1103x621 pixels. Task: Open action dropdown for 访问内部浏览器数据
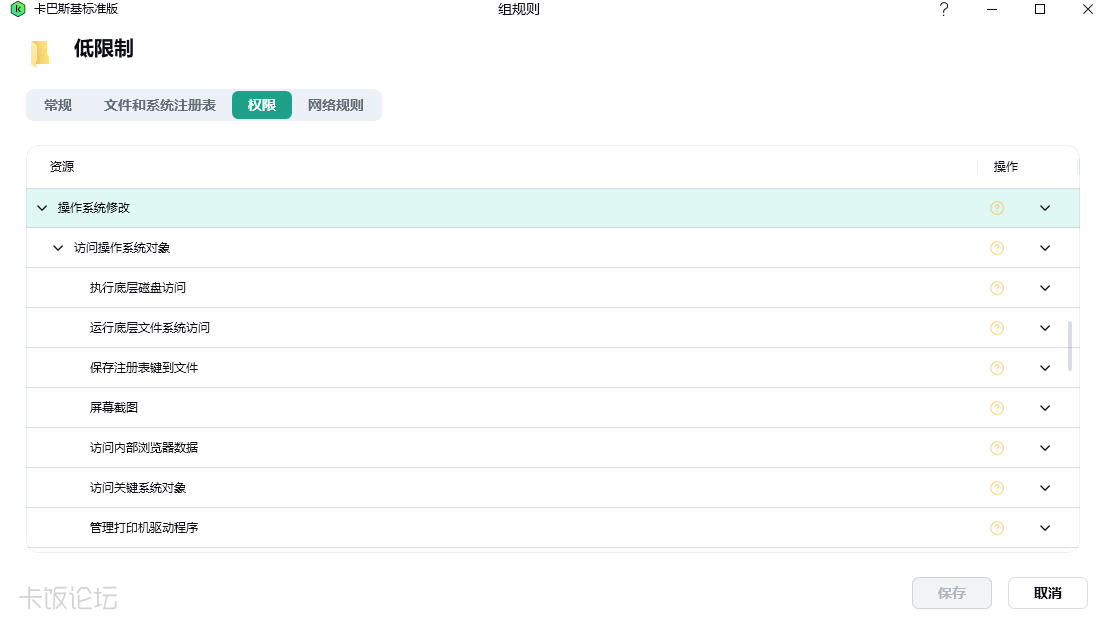point(1045,448)
